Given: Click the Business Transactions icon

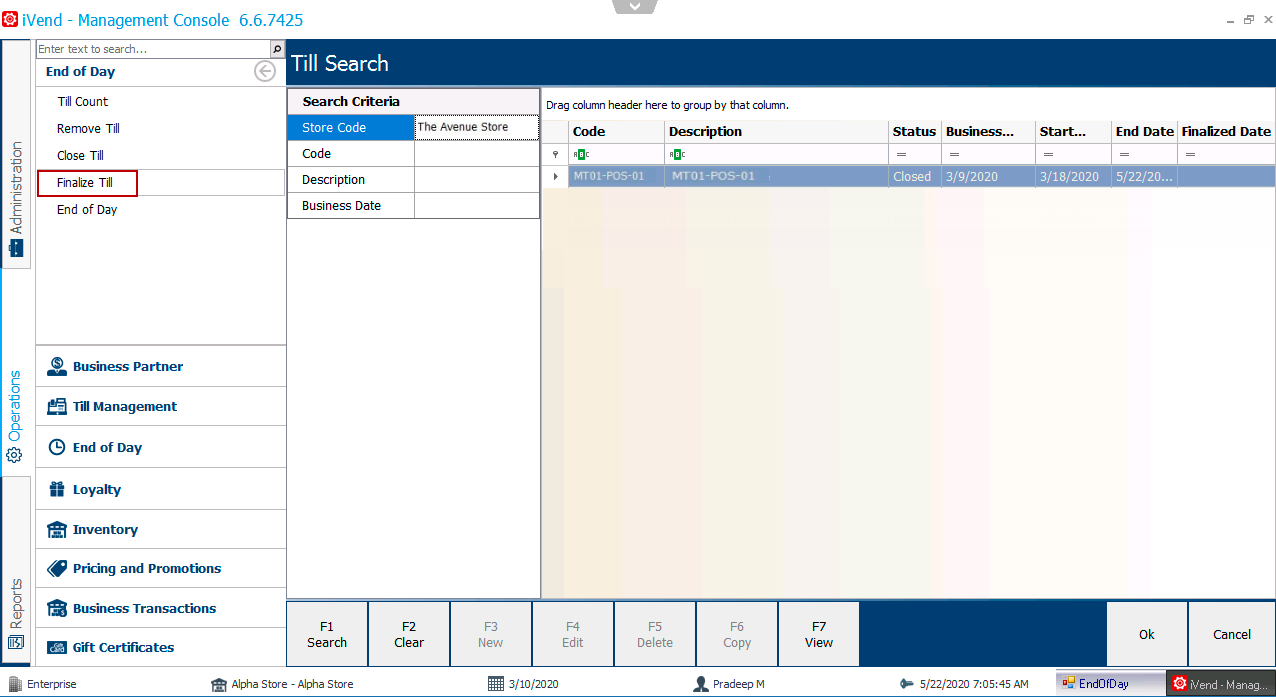Looking at the screenshot, I should pos(56,608).
